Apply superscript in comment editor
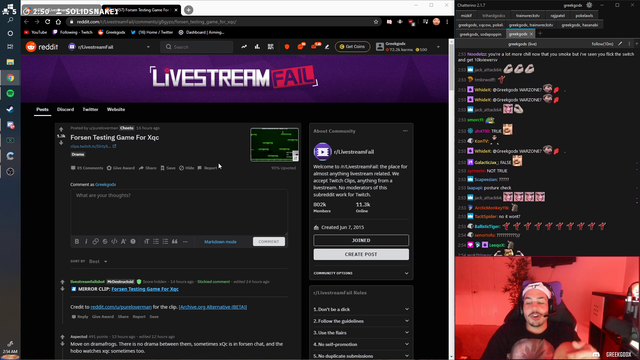640x360 pixels. pyautogui.click(x=124, y=242)
